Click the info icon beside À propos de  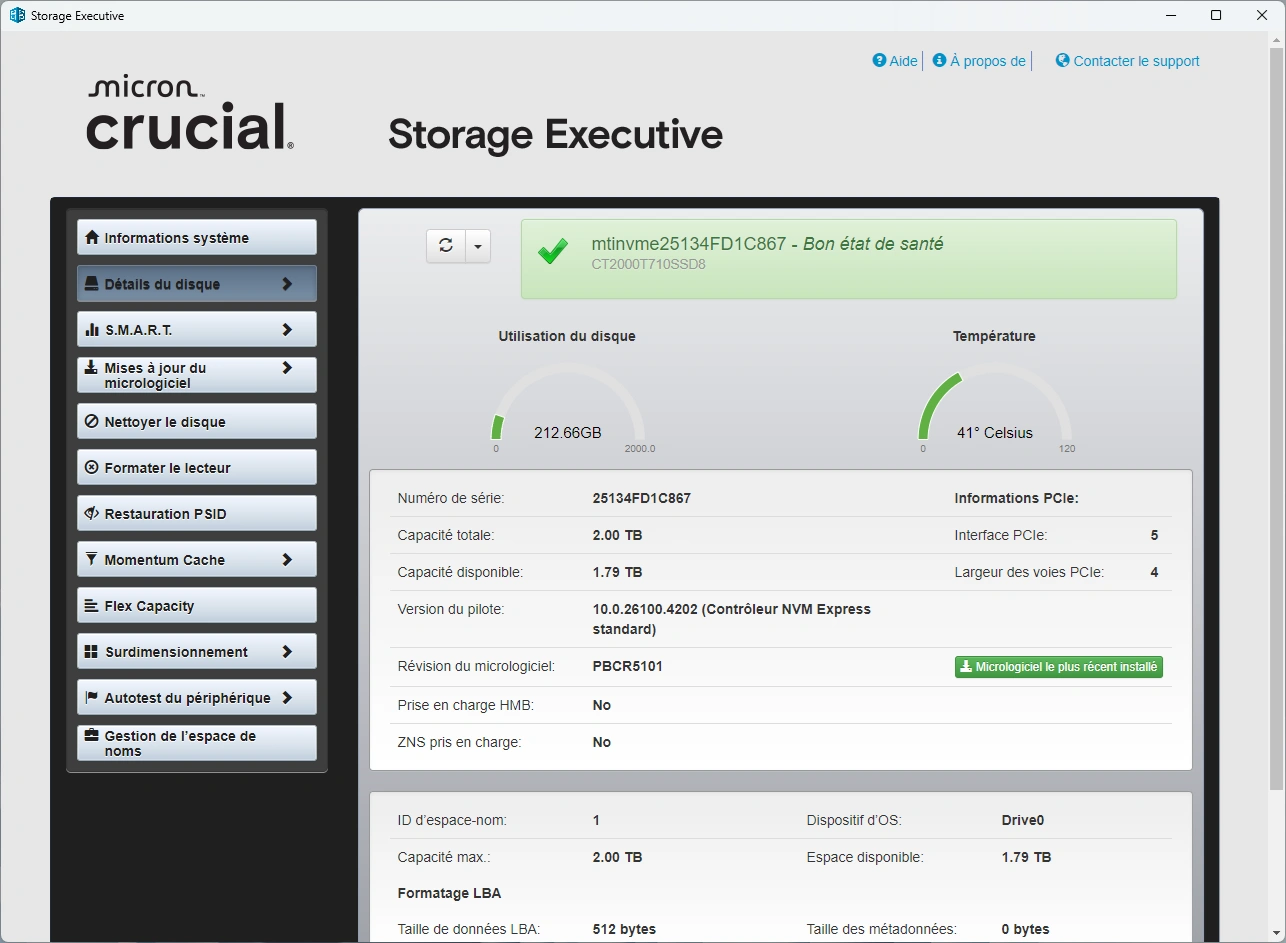tap(939, 60)
